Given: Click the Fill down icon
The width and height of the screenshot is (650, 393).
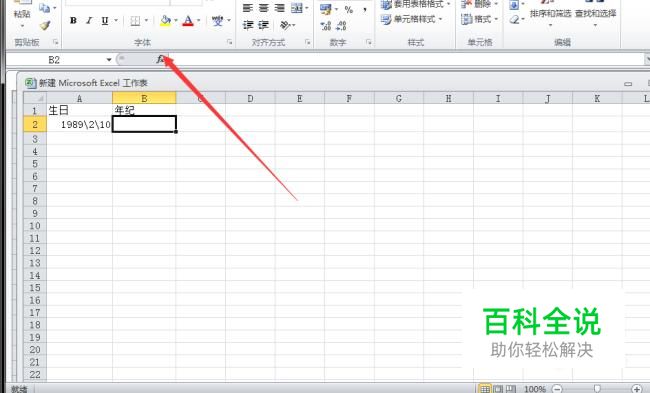Looking at the screenshot, I should tap(514, 5).
